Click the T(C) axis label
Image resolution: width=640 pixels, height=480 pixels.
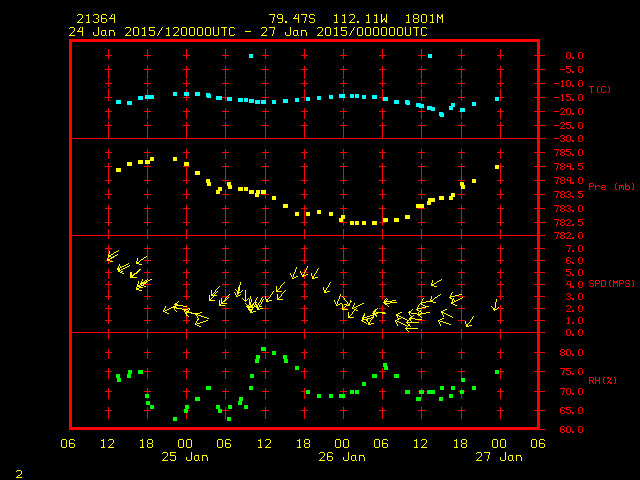point(600,89)
